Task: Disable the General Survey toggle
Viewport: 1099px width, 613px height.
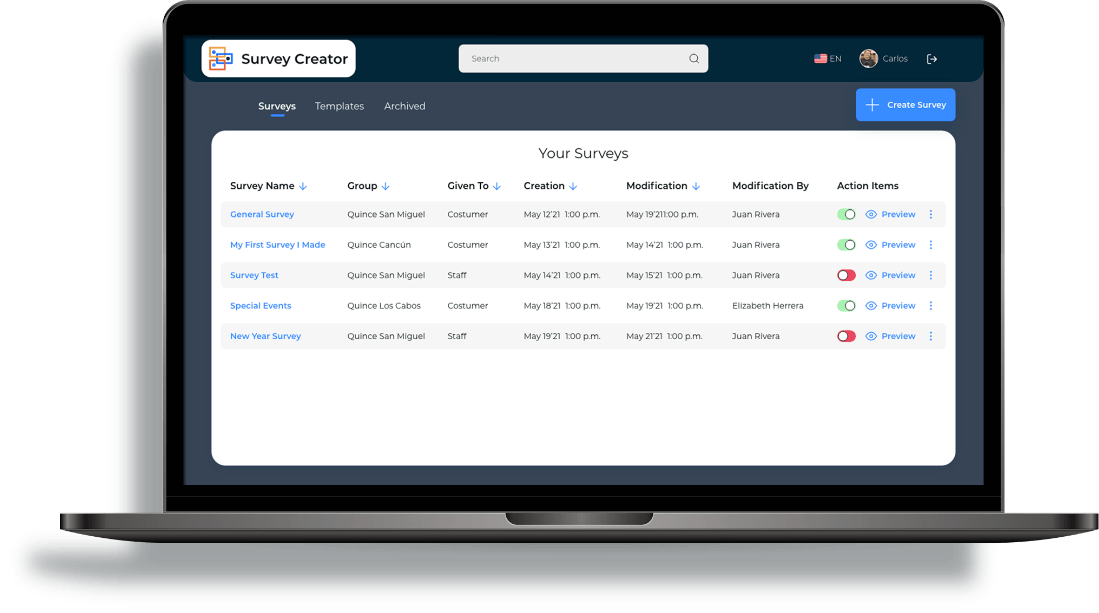Action: tap(845, 214)
